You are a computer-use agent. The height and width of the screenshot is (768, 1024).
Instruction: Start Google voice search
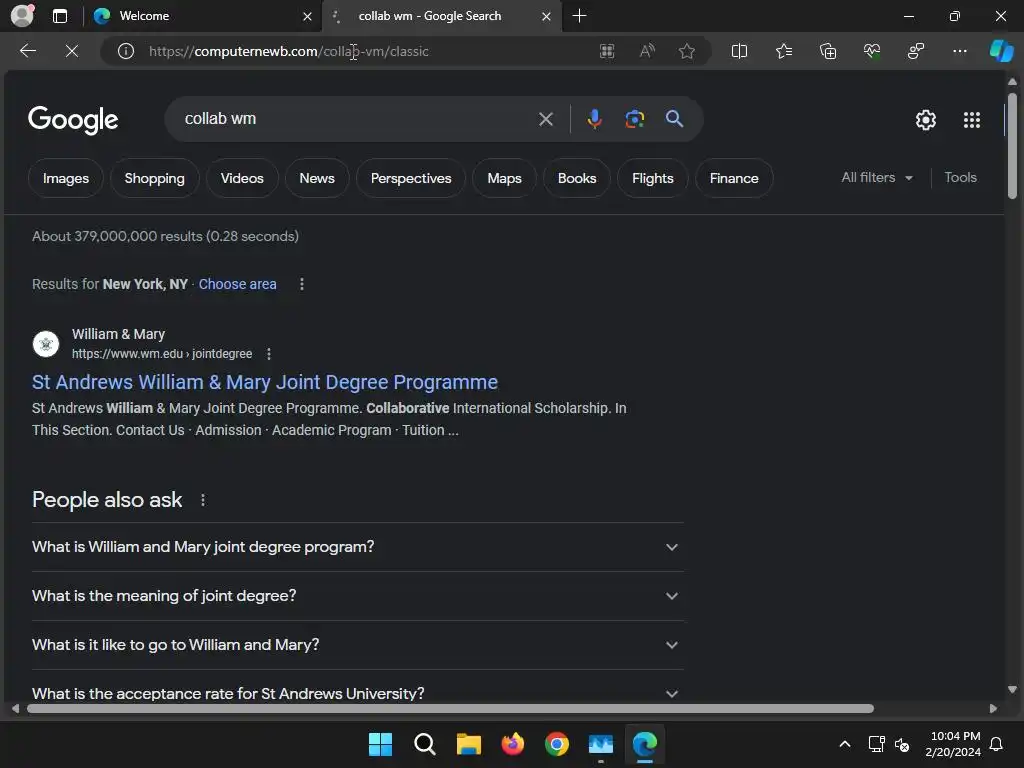pyautogui.click(x=594, y=119)
